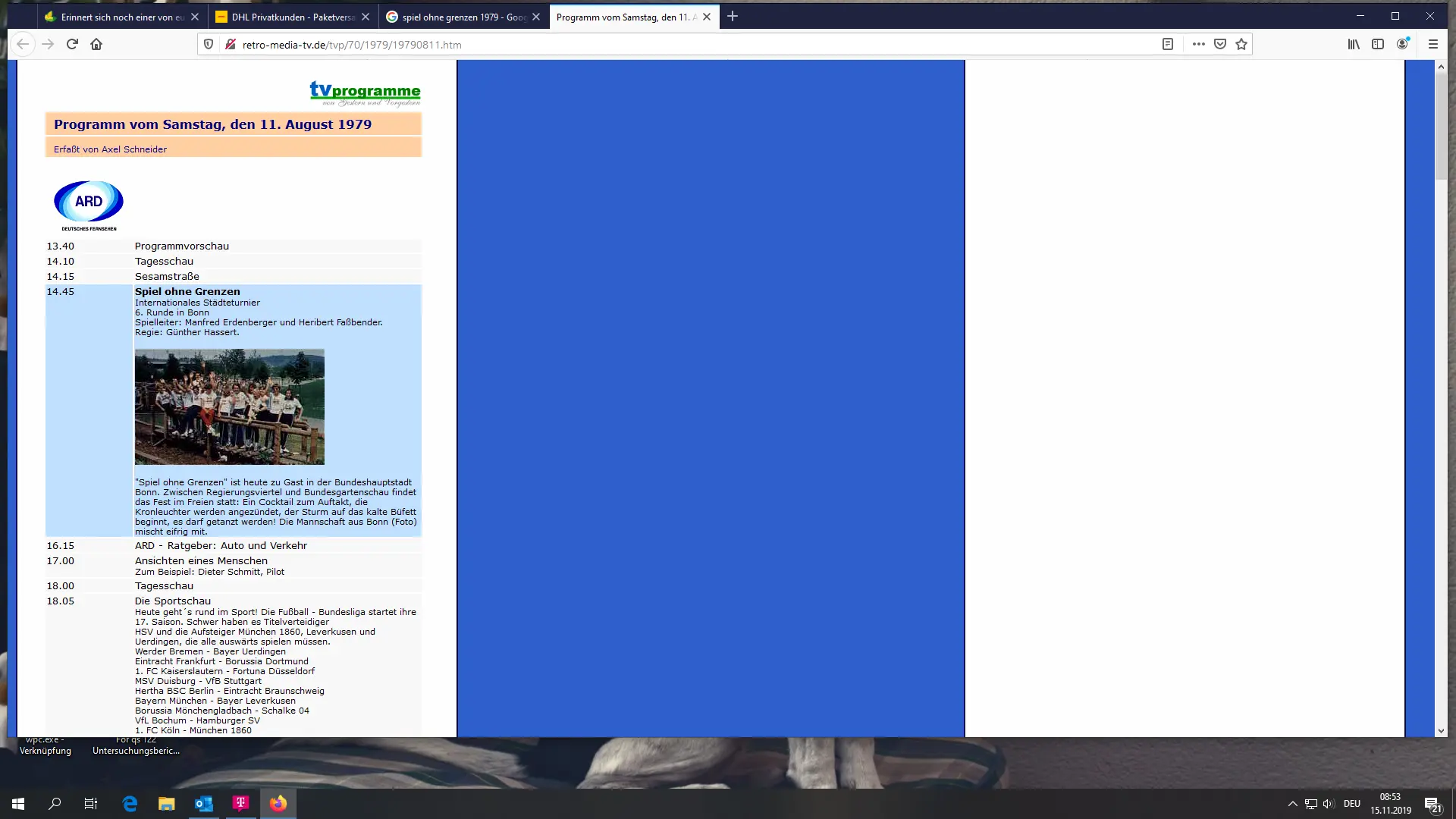
Task: Switch to DHL Privatkunden tab
Action: (x=292, y=17)
